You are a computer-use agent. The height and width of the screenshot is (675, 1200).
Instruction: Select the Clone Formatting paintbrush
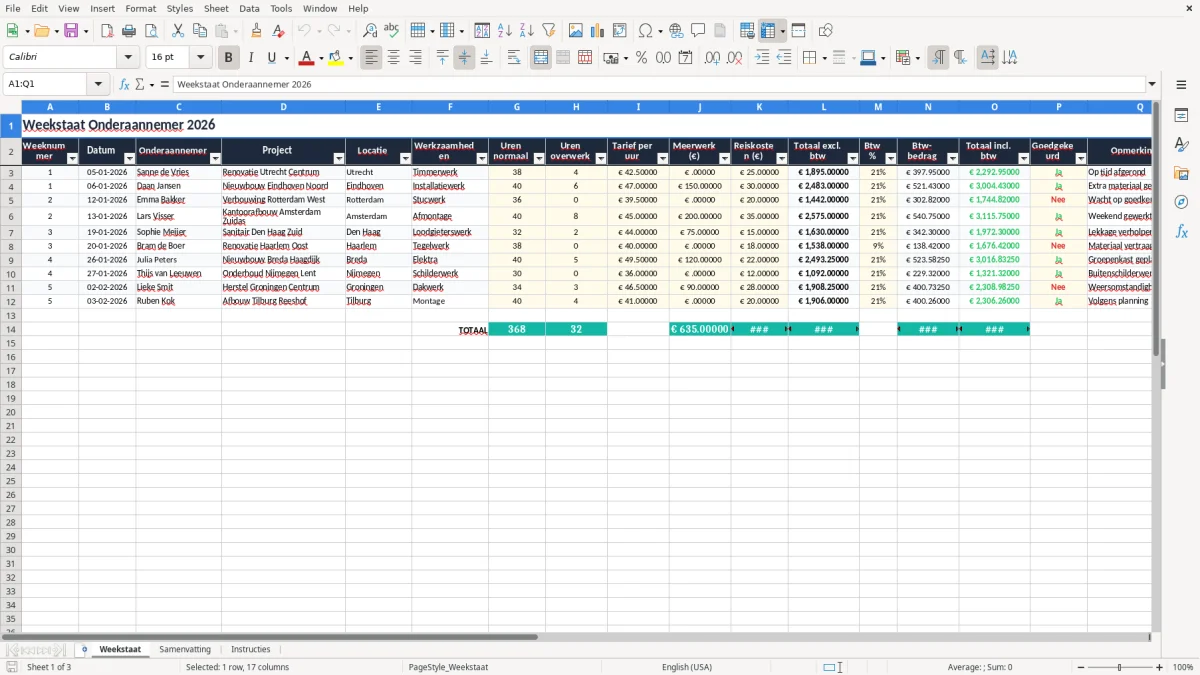256,31
